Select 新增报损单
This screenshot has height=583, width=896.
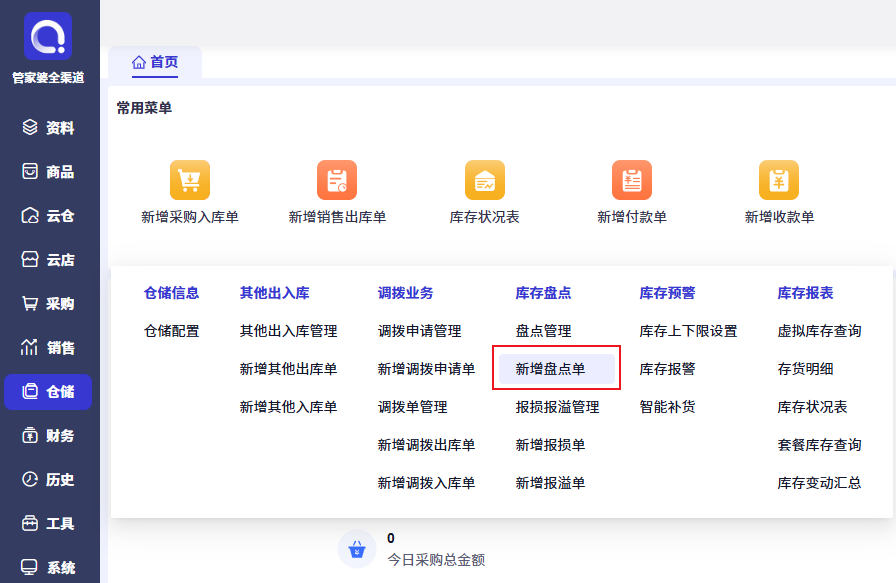[x=550, y=445]
